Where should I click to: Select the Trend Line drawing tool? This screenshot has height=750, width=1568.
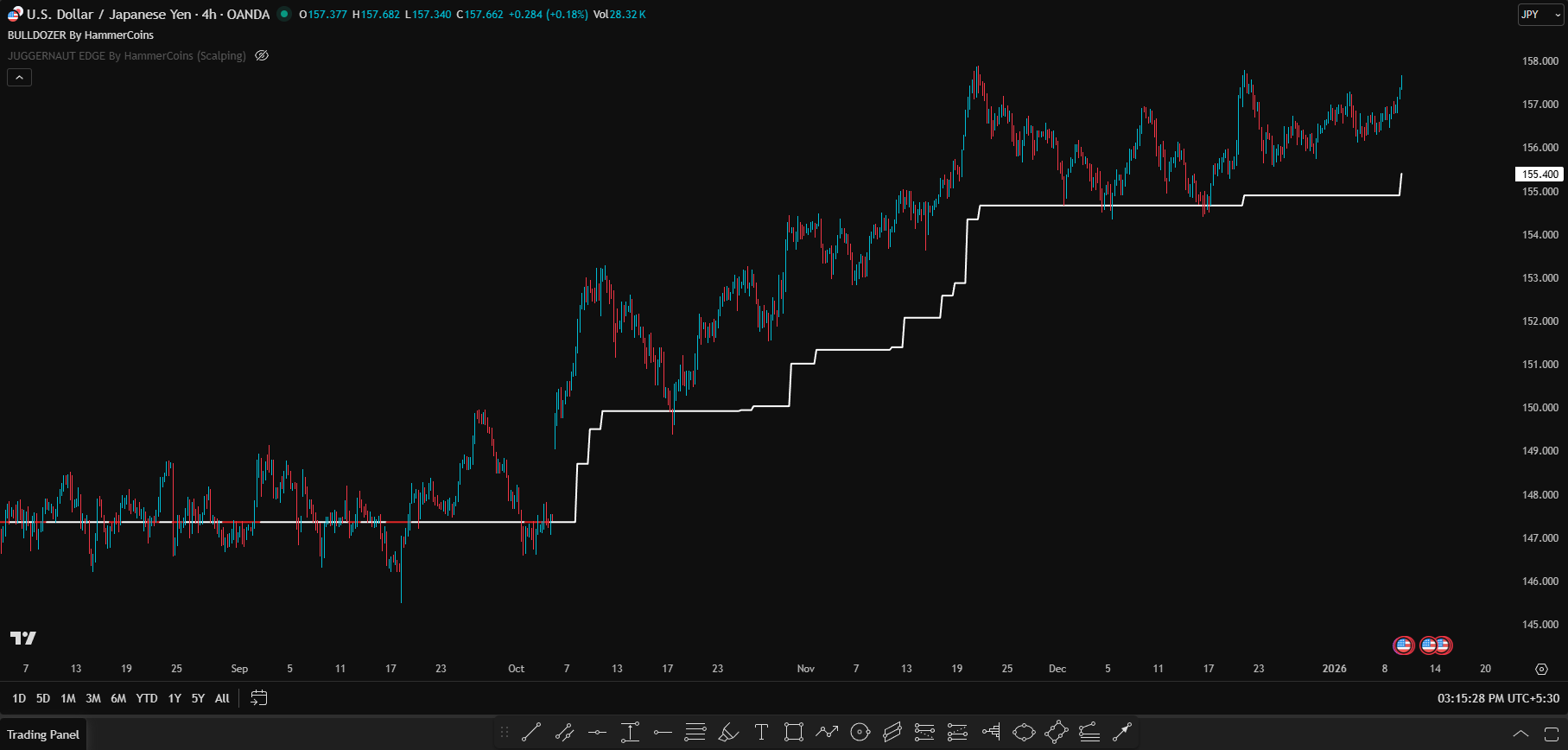(x=531, y=733)
